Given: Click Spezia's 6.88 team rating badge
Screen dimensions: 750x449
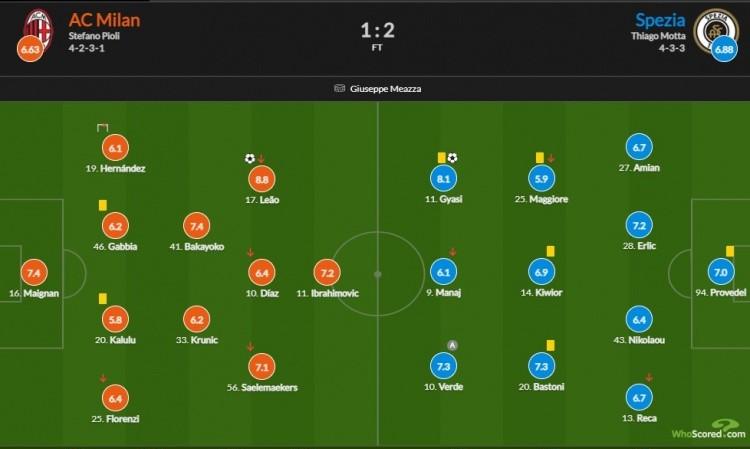Looking at the screenshot, I should click(724, 49).
